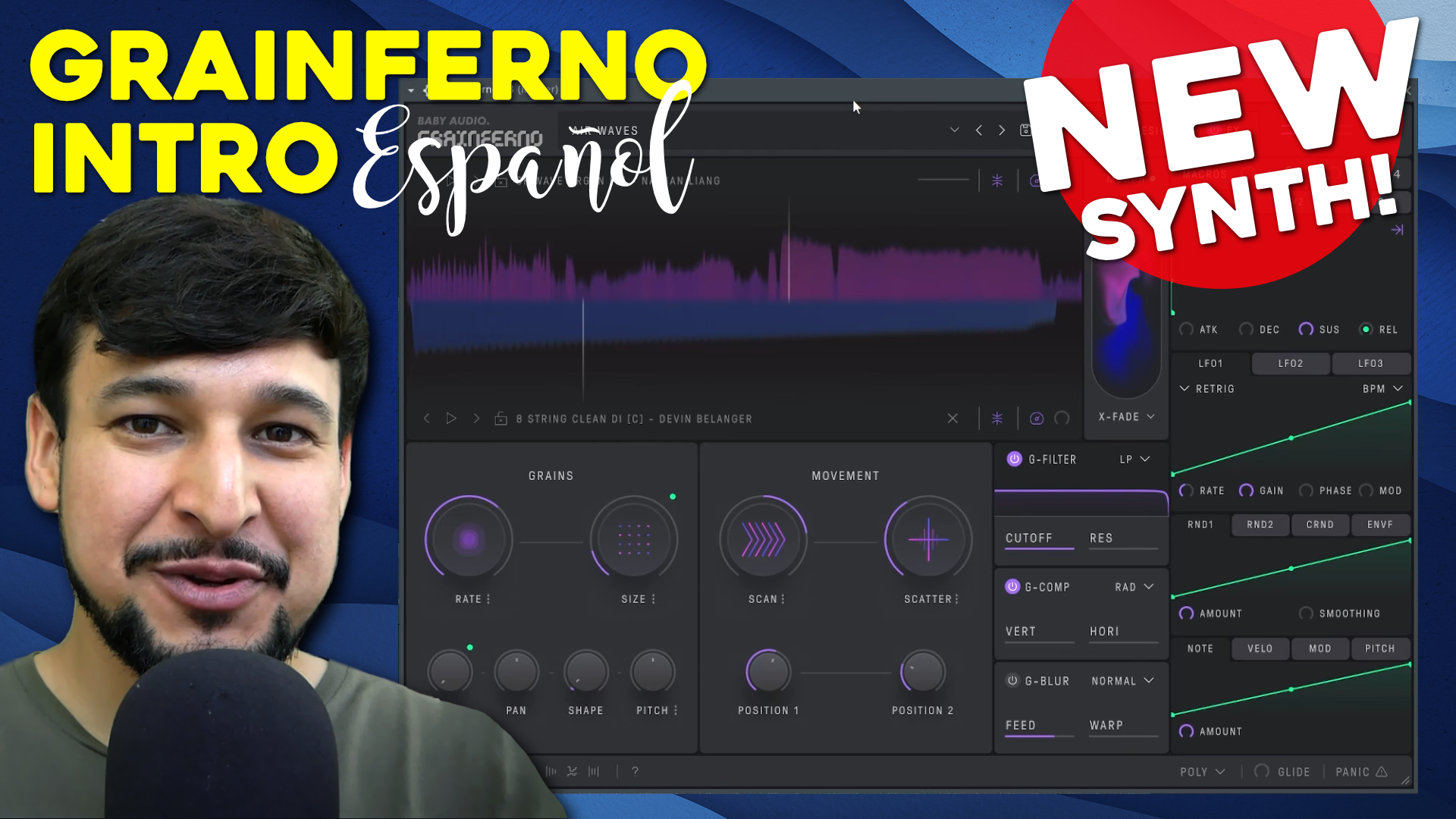
Task: Toggle G-Comp power button
Action: click(x=1012, y=586)
